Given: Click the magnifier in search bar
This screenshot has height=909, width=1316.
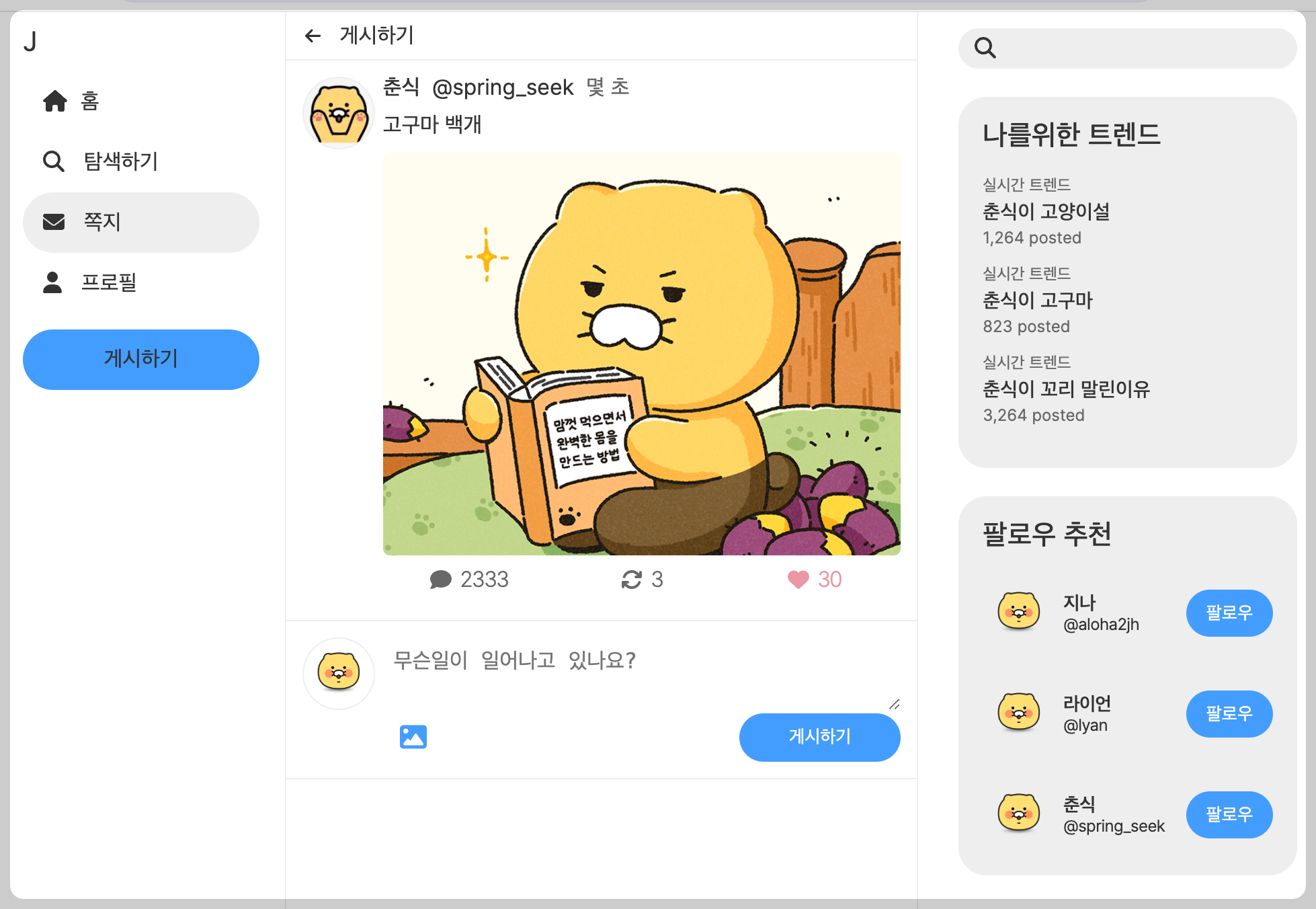Looking at the screenshot, I should click(x=985, y=48).
